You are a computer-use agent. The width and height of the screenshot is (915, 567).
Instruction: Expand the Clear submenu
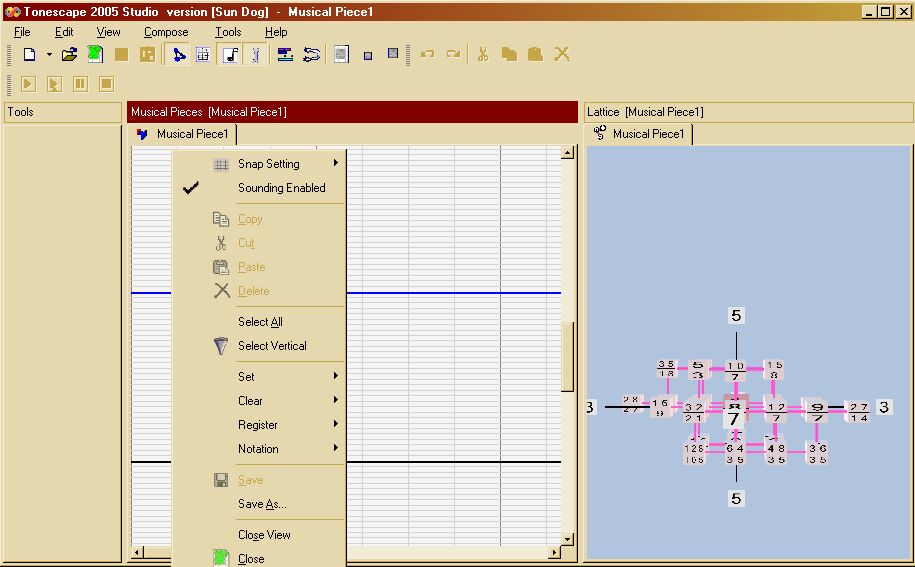click(259, 401)
